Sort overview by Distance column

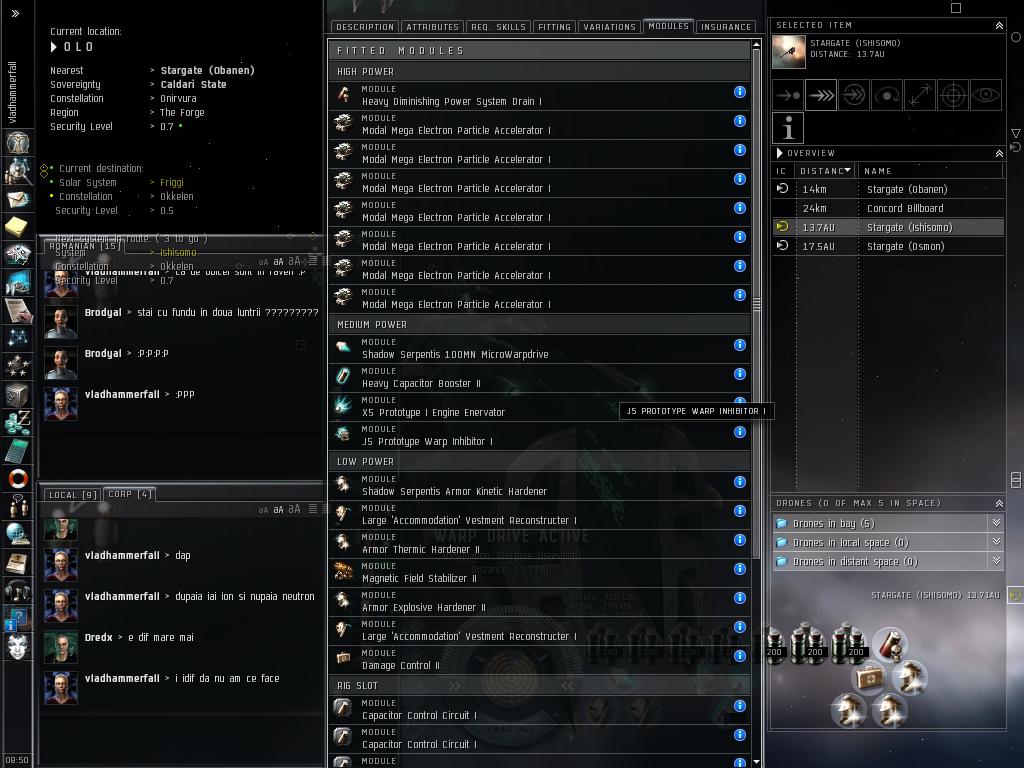[x=825, y=171]
